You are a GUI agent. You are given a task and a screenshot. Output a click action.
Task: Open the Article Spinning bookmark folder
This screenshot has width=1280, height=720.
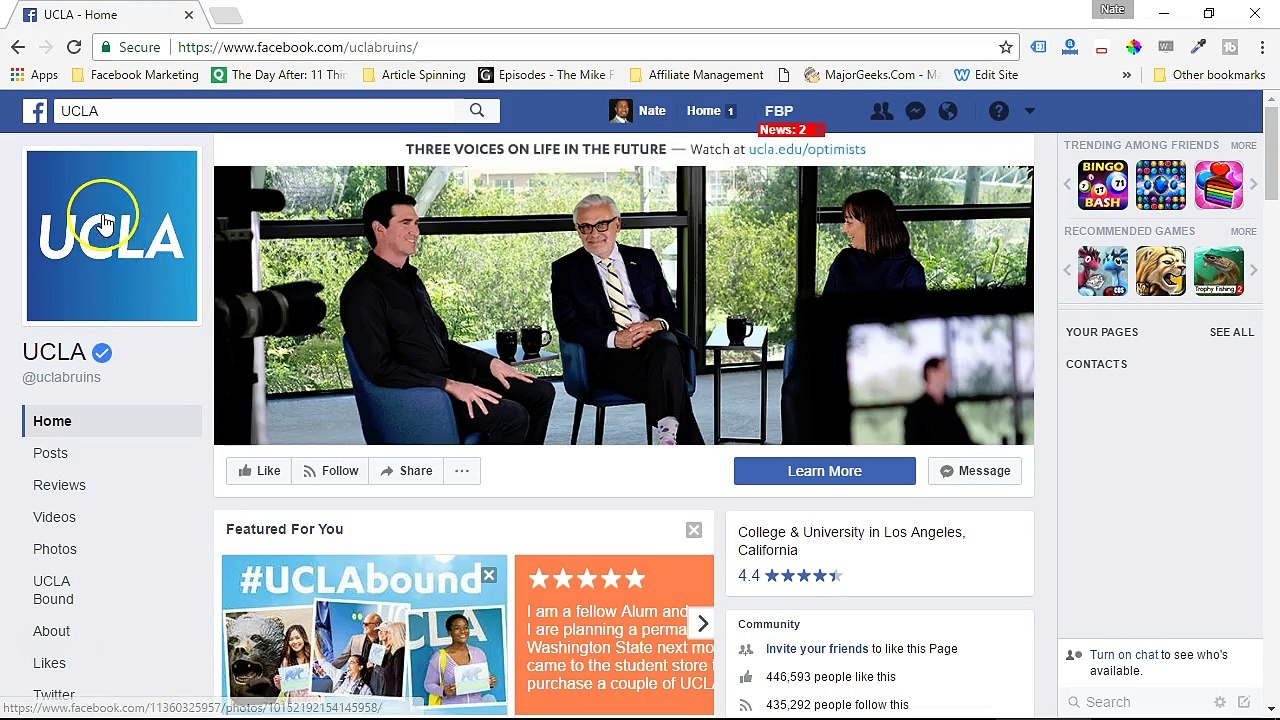413,75
